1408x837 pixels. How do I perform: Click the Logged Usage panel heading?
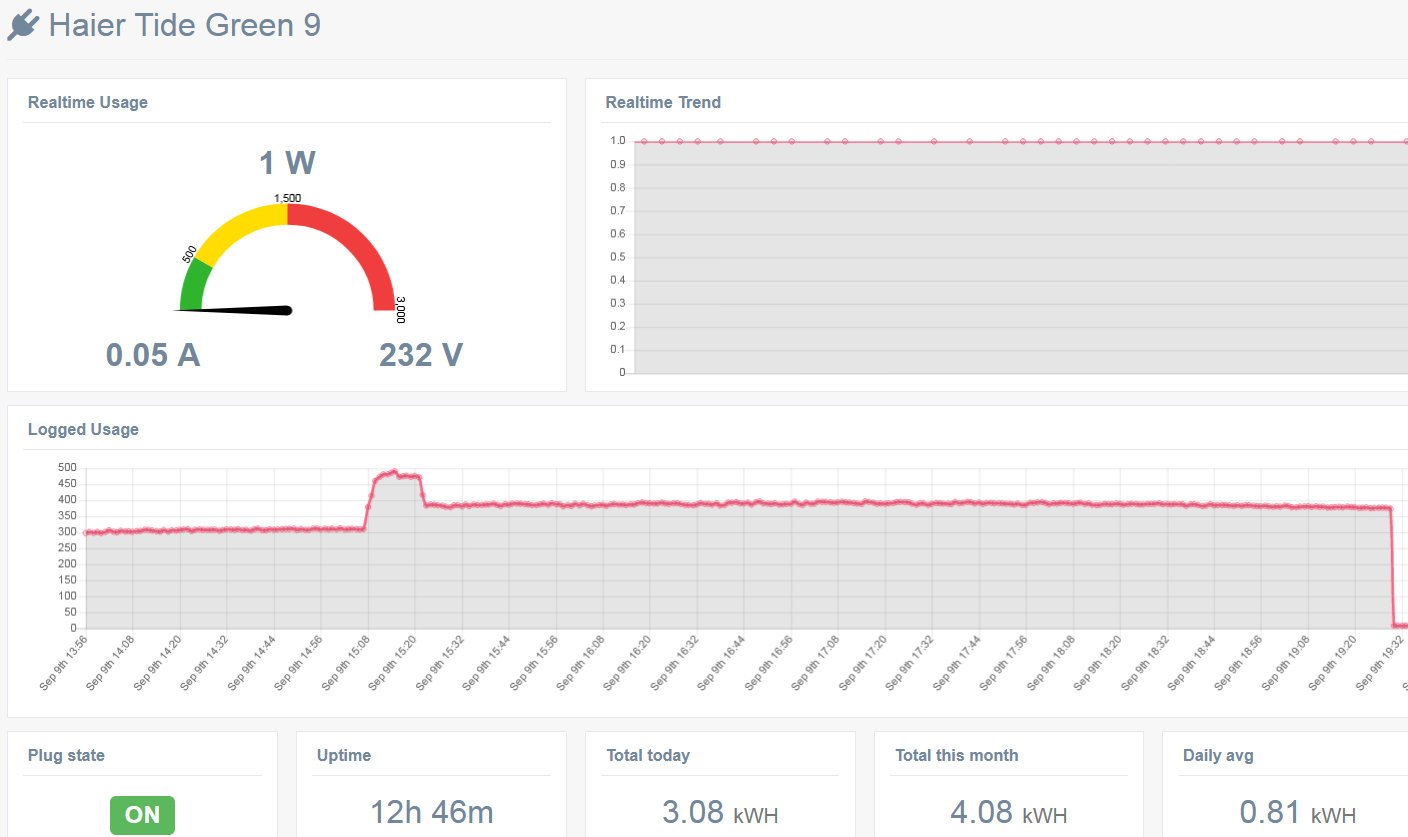83,429
